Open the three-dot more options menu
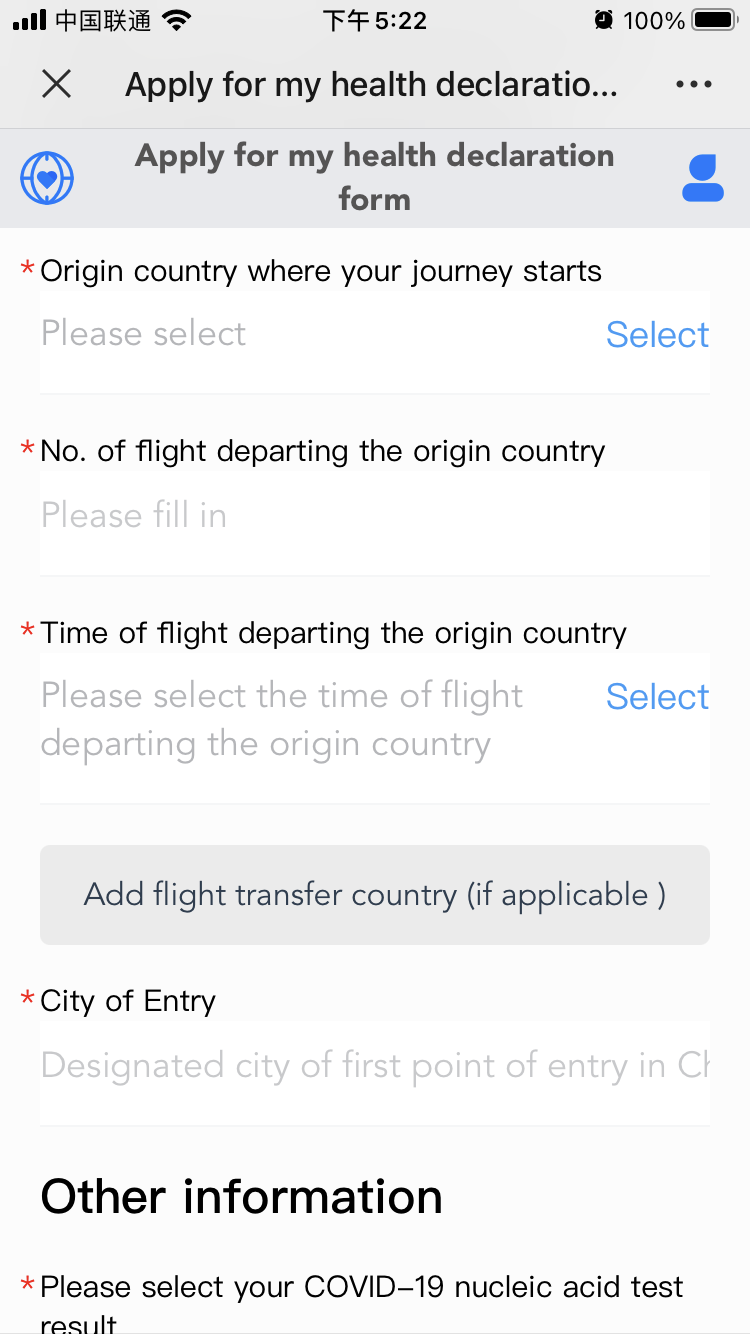750x1334 pixels. (x=693, y=85)
